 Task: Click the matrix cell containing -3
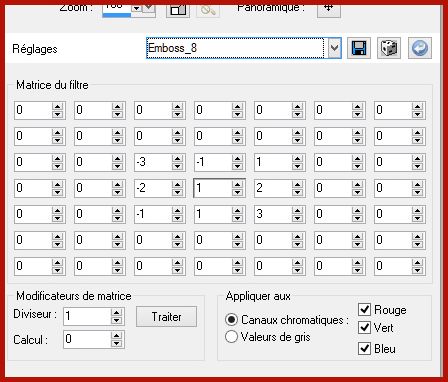(153, 162)
